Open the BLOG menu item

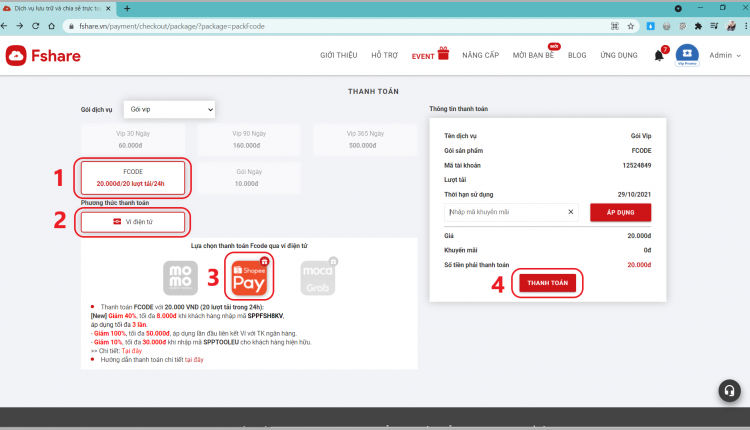pos(577,55)
